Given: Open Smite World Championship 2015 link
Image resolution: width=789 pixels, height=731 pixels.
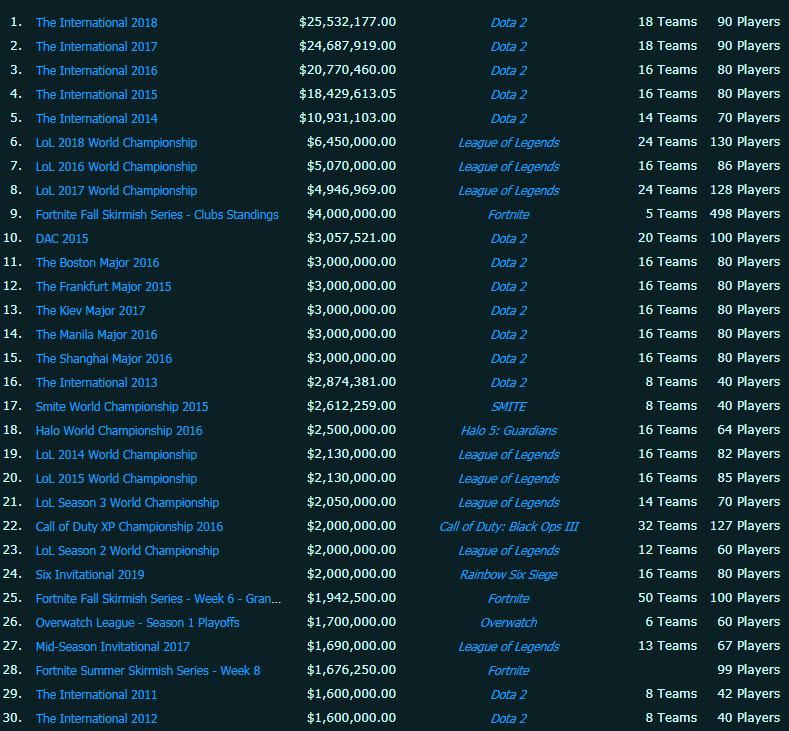Looking at the screenshot, I should (122, 407).
